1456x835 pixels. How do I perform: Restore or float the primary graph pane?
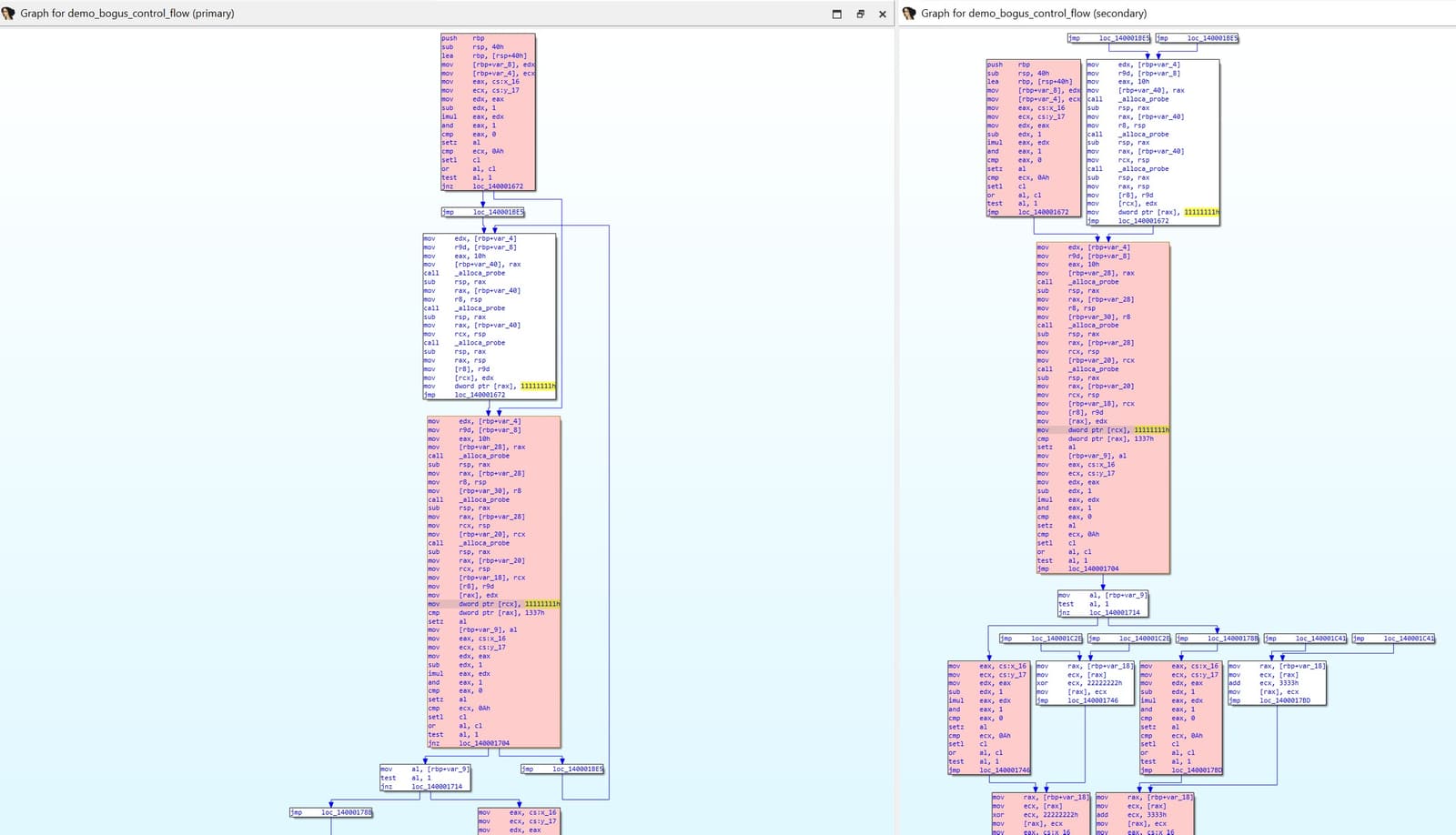pos(860,14)
